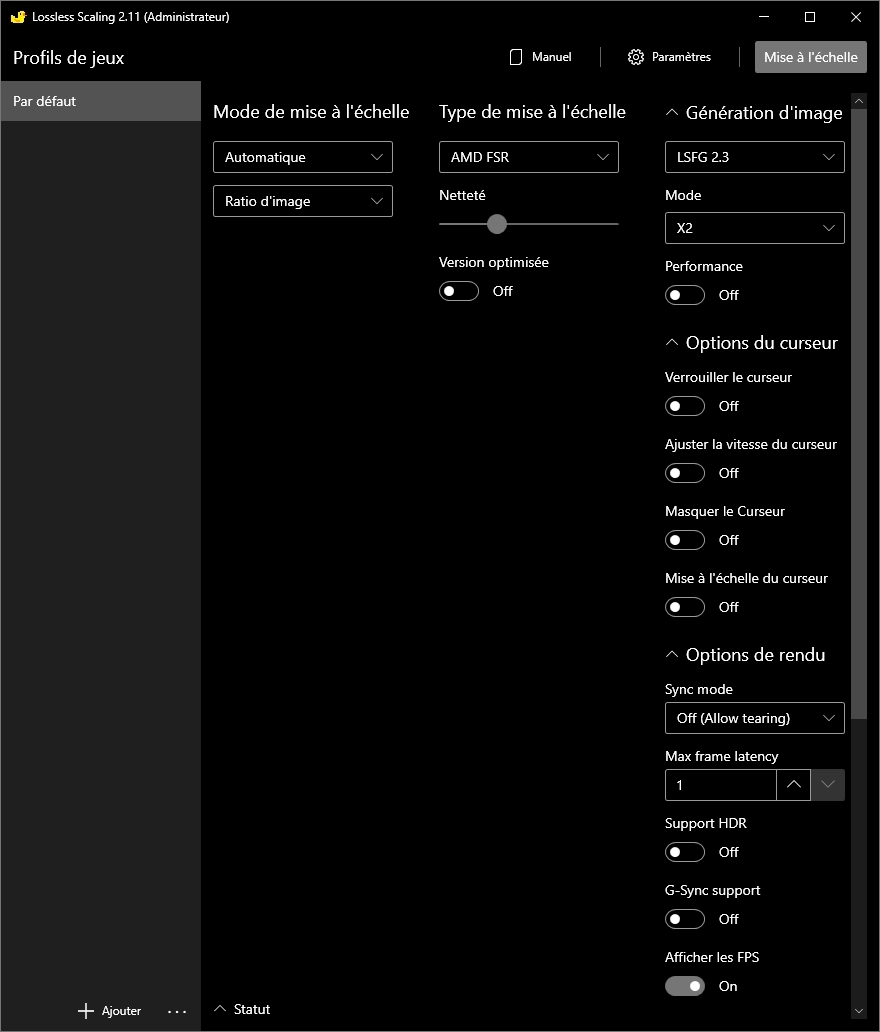This screenshot has width=880, height=1032.
Task: Expand the Statut panel chevron
Action: coord(221,1009)
